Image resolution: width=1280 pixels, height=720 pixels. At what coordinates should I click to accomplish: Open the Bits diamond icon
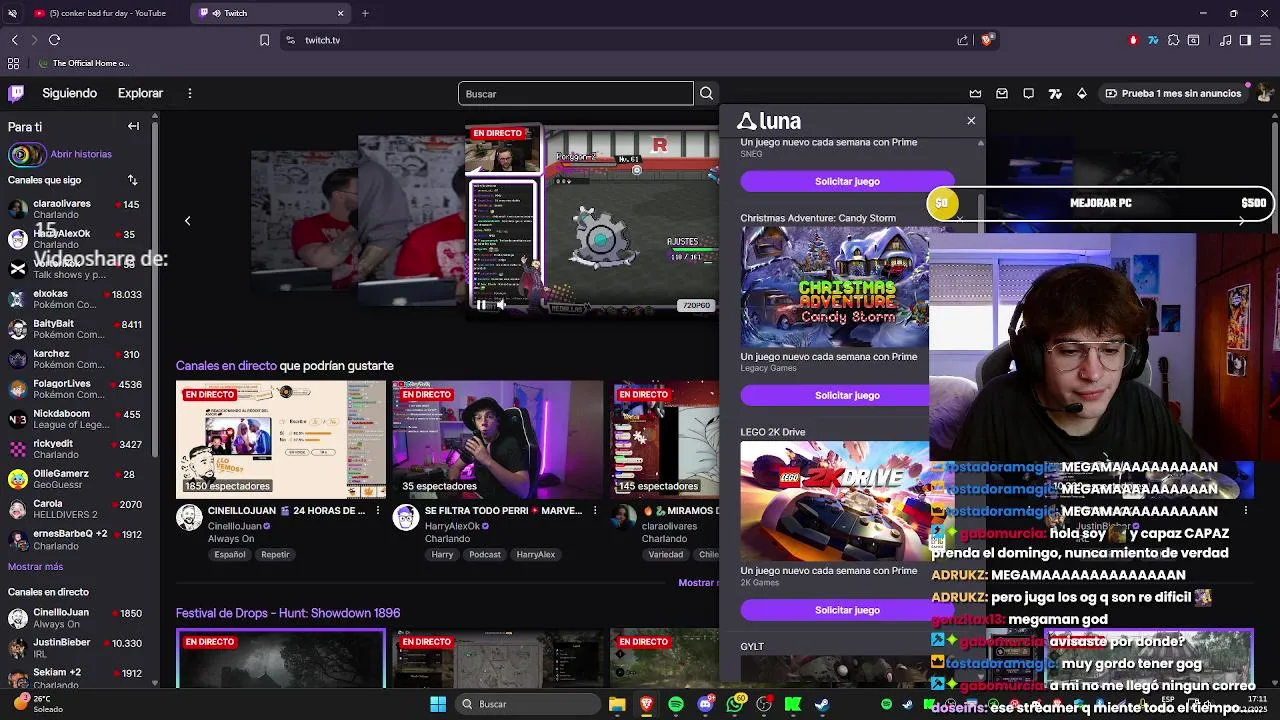(x=1081, y=93)
